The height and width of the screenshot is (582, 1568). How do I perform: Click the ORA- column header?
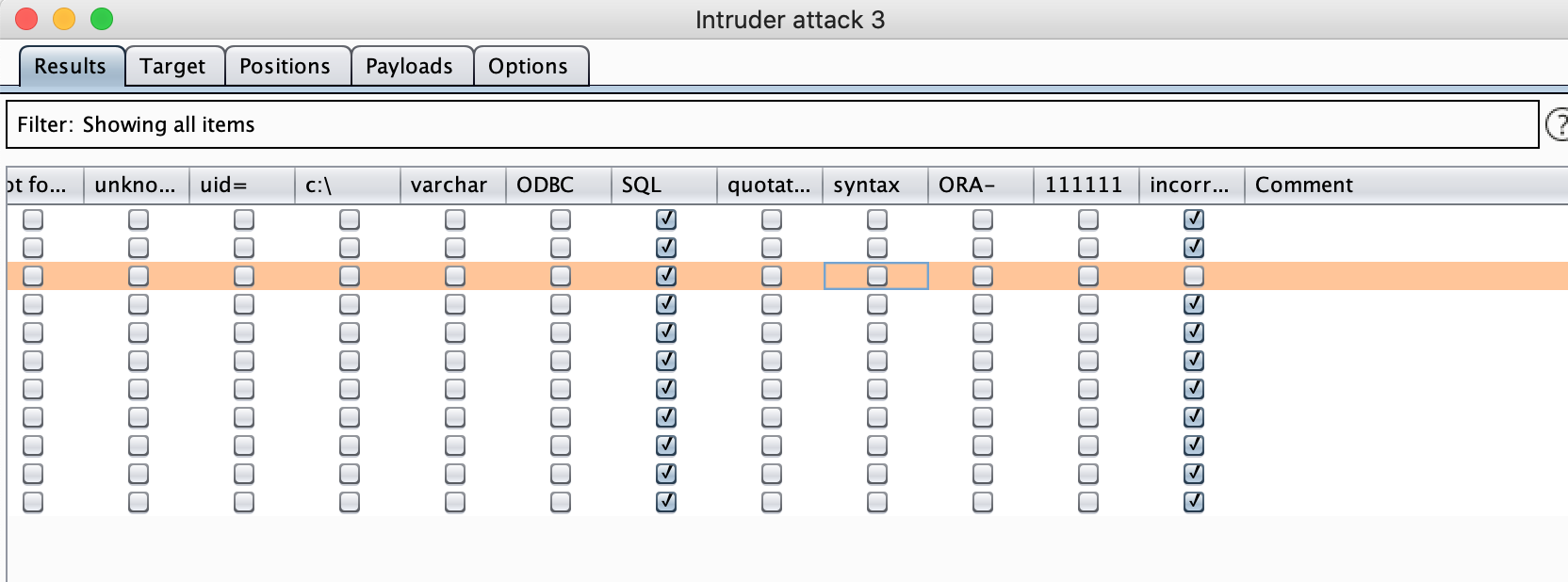(x=981, y=186)
